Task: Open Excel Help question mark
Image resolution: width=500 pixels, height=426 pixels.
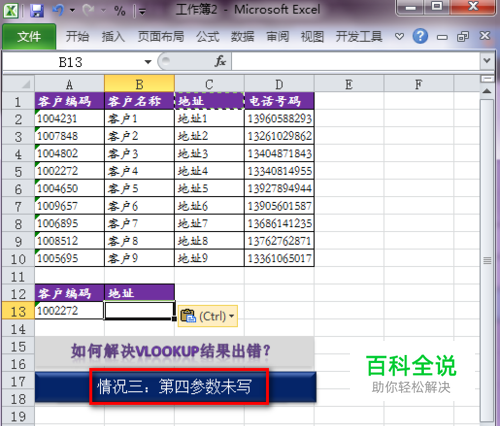Action: tap(420, 36)
